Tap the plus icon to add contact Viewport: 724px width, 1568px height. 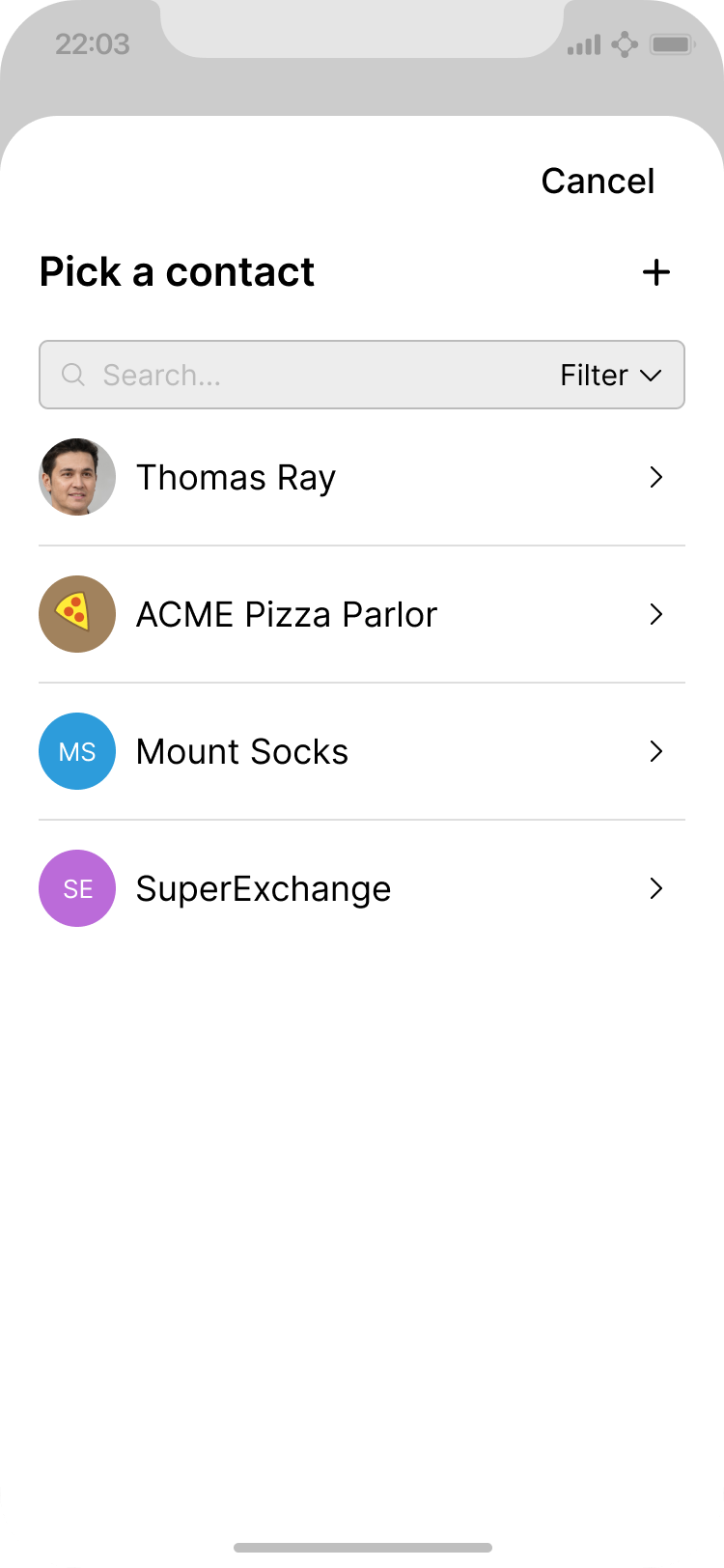[656, 272]
